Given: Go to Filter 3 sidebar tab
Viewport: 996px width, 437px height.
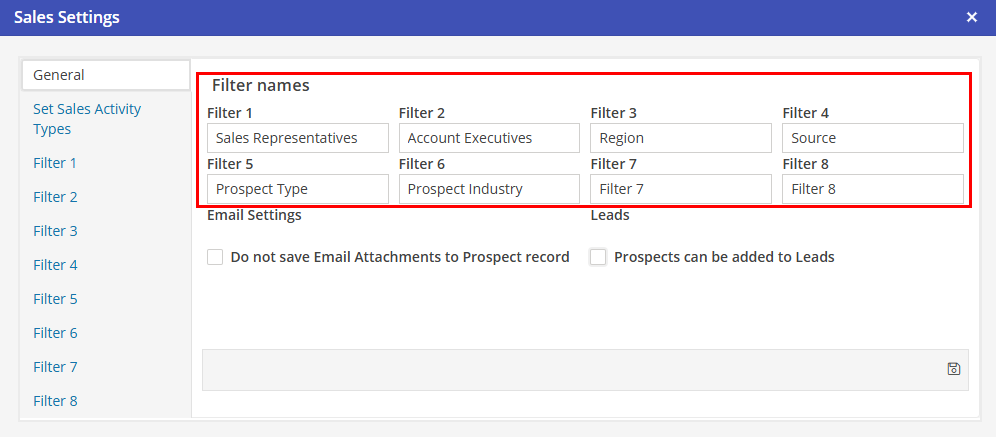Looking at the screenshot, I should point(55,231).
